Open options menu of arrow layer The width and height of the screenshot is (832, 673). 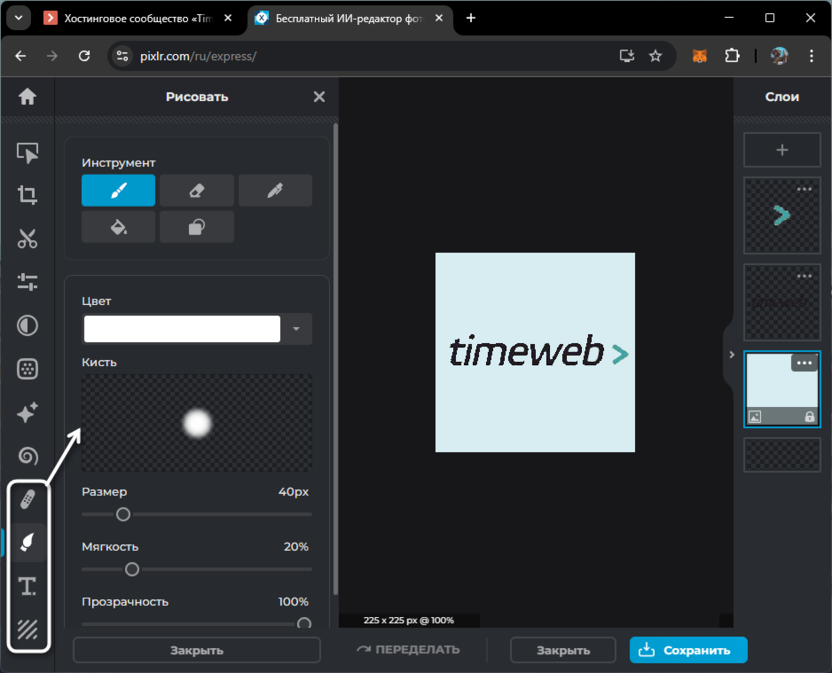click(804, 189)
